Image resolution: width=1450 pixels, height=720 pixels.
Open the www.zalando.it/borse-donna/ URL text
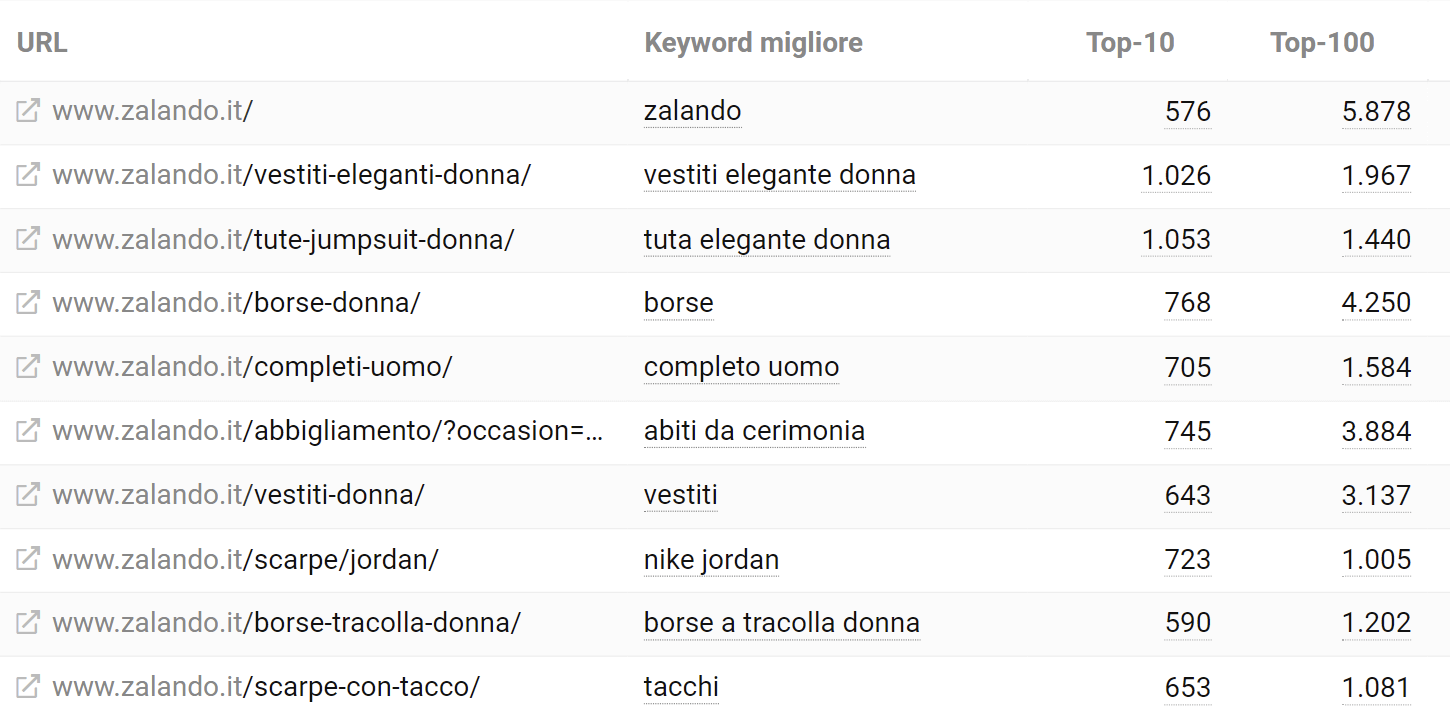pos(236,303)
